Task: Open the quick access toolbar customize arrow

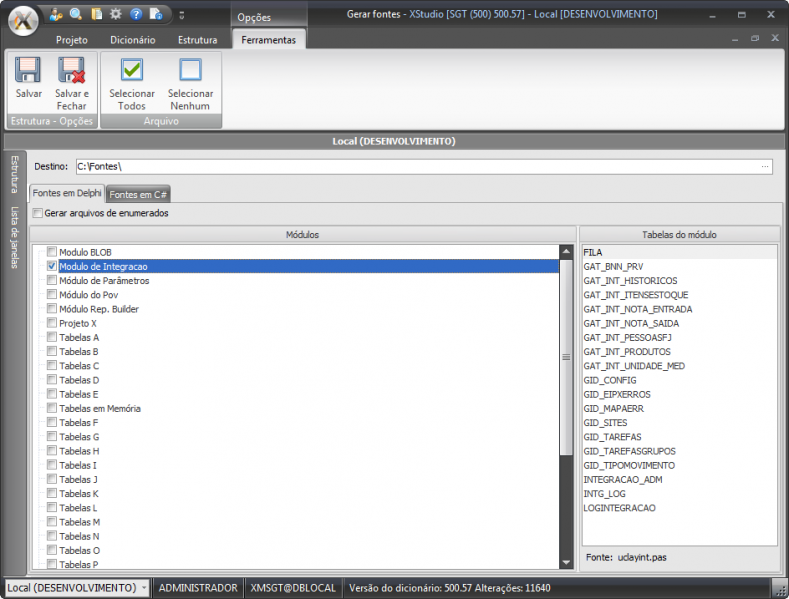Action: coord(181,15)
